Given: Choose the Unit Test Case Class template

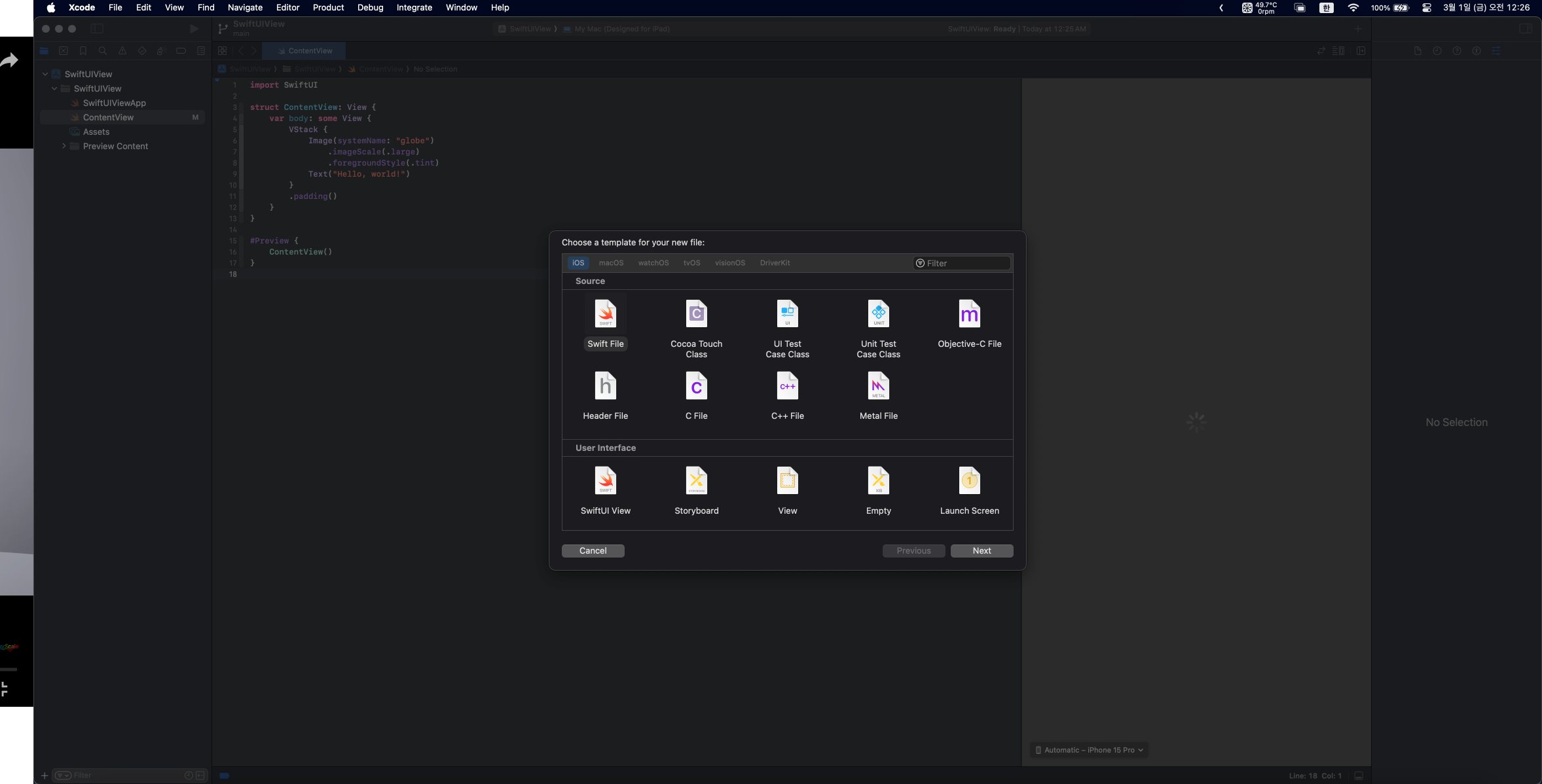Looking at the screenshot, I should click(878, 314).
